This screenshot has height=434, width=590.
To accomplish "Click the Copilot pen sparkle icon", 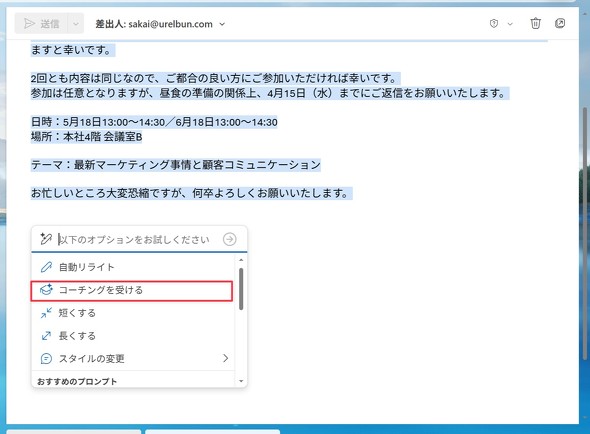I will click(46, 239).
